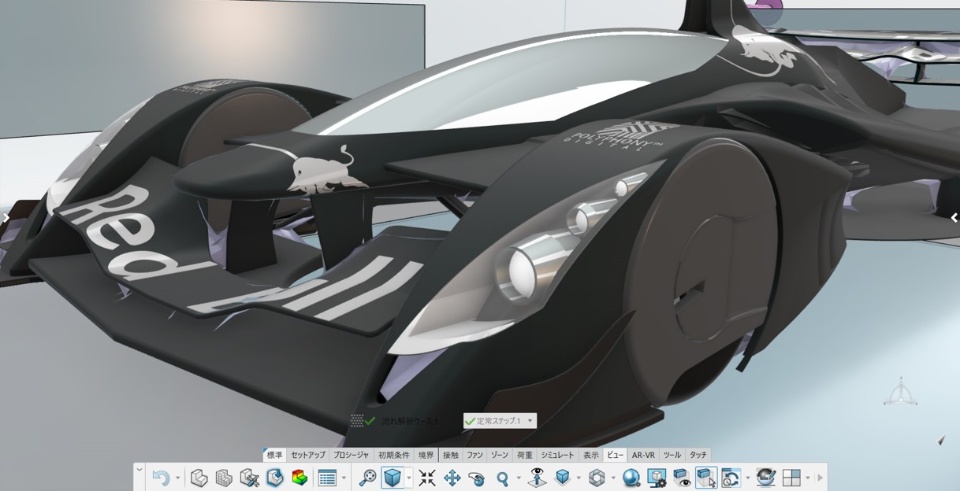
Task: Expand left side panel arrow
Action: point(5,217)
